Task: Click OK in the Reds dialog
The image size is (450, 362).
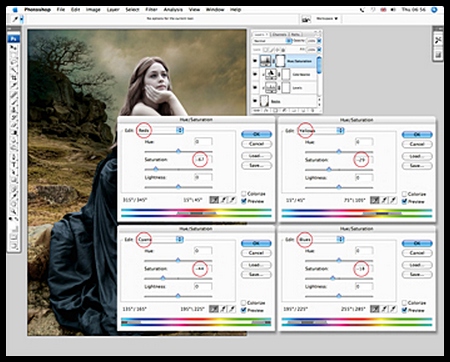Action: pyautogui.click(x=256, y=134)
